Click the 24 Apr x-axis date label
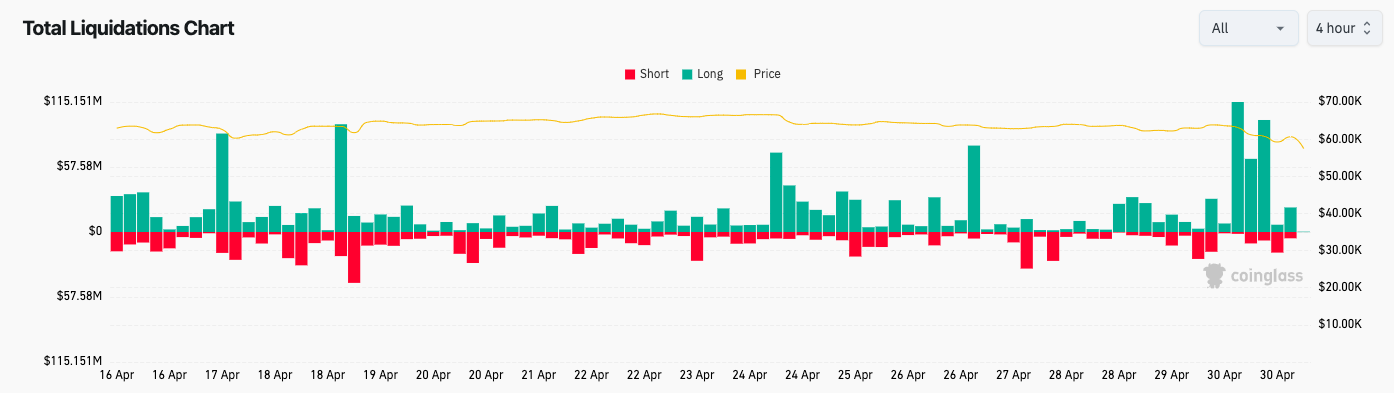The height and width of the screenshot is (393, 1394). point(750,375)
